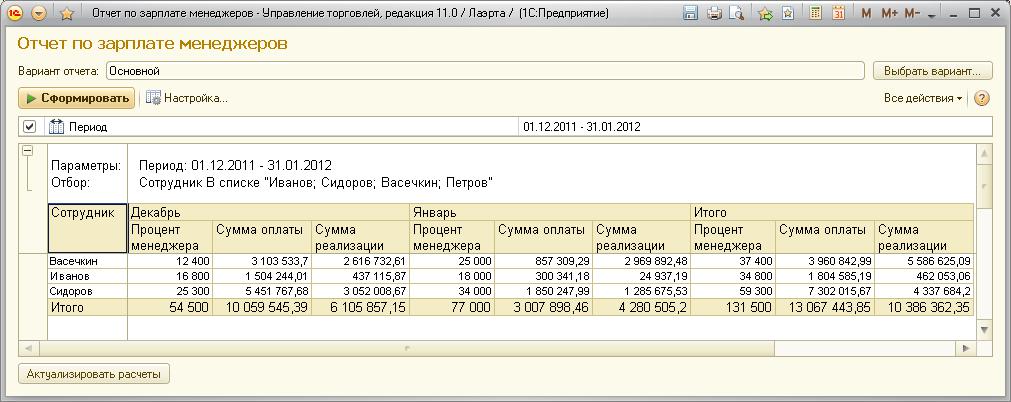This screenshot has height=402, width=1011.
Task: Click cell value 7 302 015,67
Action: tap(825, 290)
